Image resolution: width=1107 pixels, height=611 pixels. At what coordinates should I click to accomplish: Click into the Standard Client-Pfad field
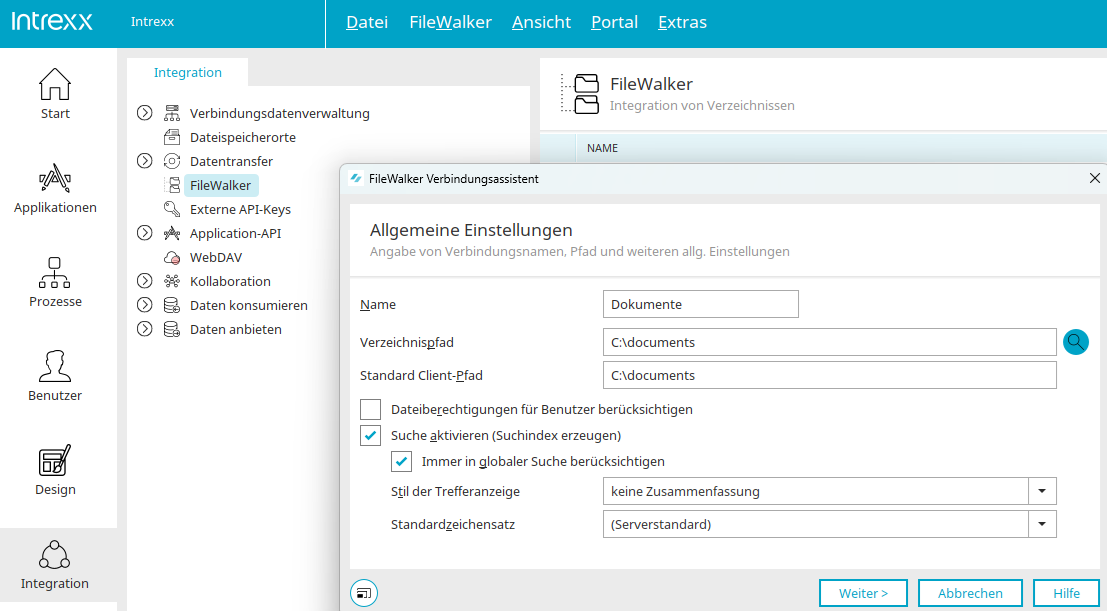[x=830, y=375]
